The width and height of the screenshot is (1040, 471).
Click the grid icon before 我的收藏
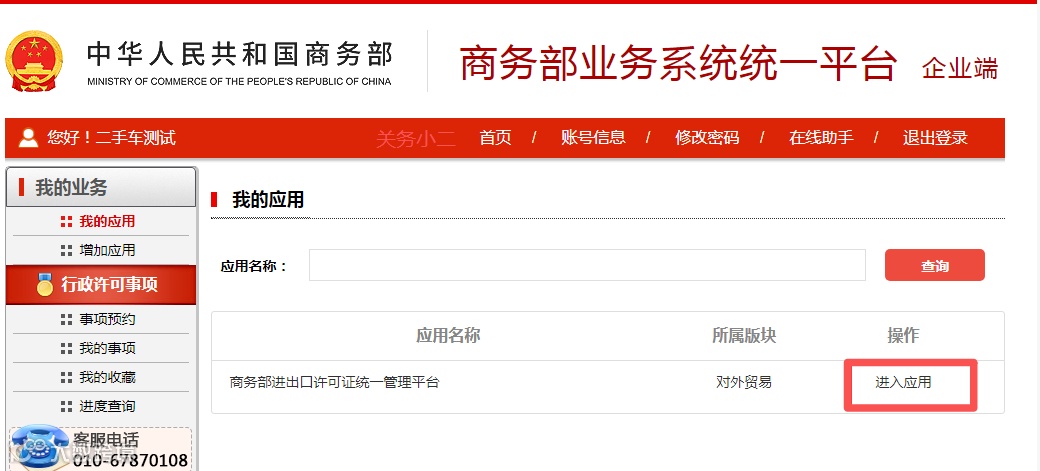[x=66, y=377]
